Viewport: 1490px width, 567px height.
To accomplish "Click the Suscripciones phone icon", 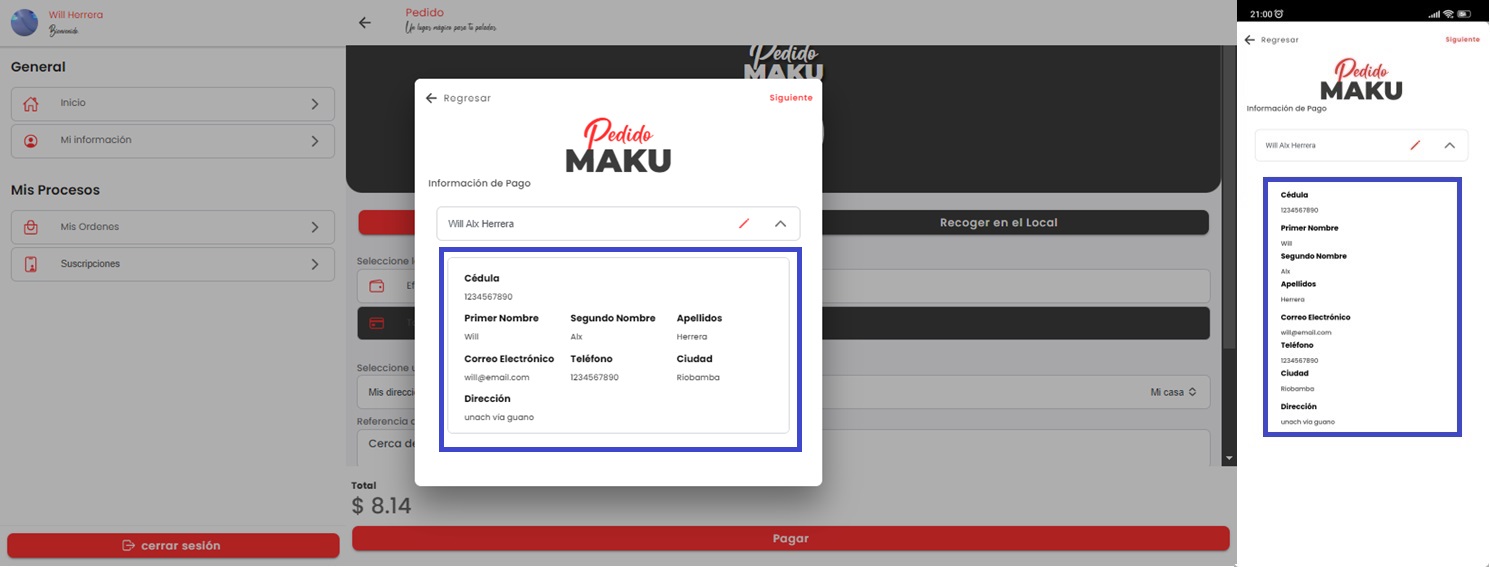I will (x=31, y=265).
